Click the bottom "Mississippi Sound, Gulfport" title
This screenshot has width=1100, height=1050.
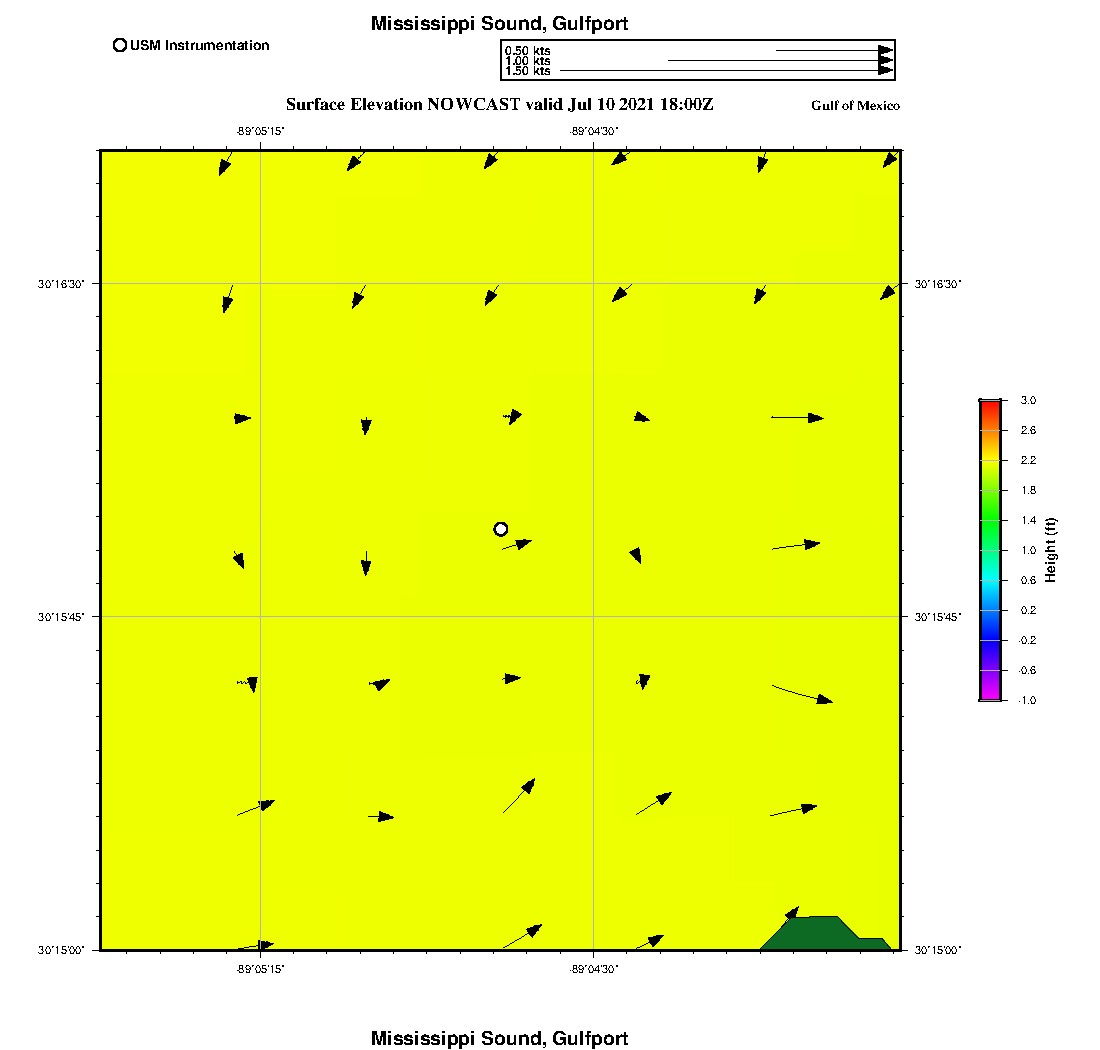tap(499, 1038)
